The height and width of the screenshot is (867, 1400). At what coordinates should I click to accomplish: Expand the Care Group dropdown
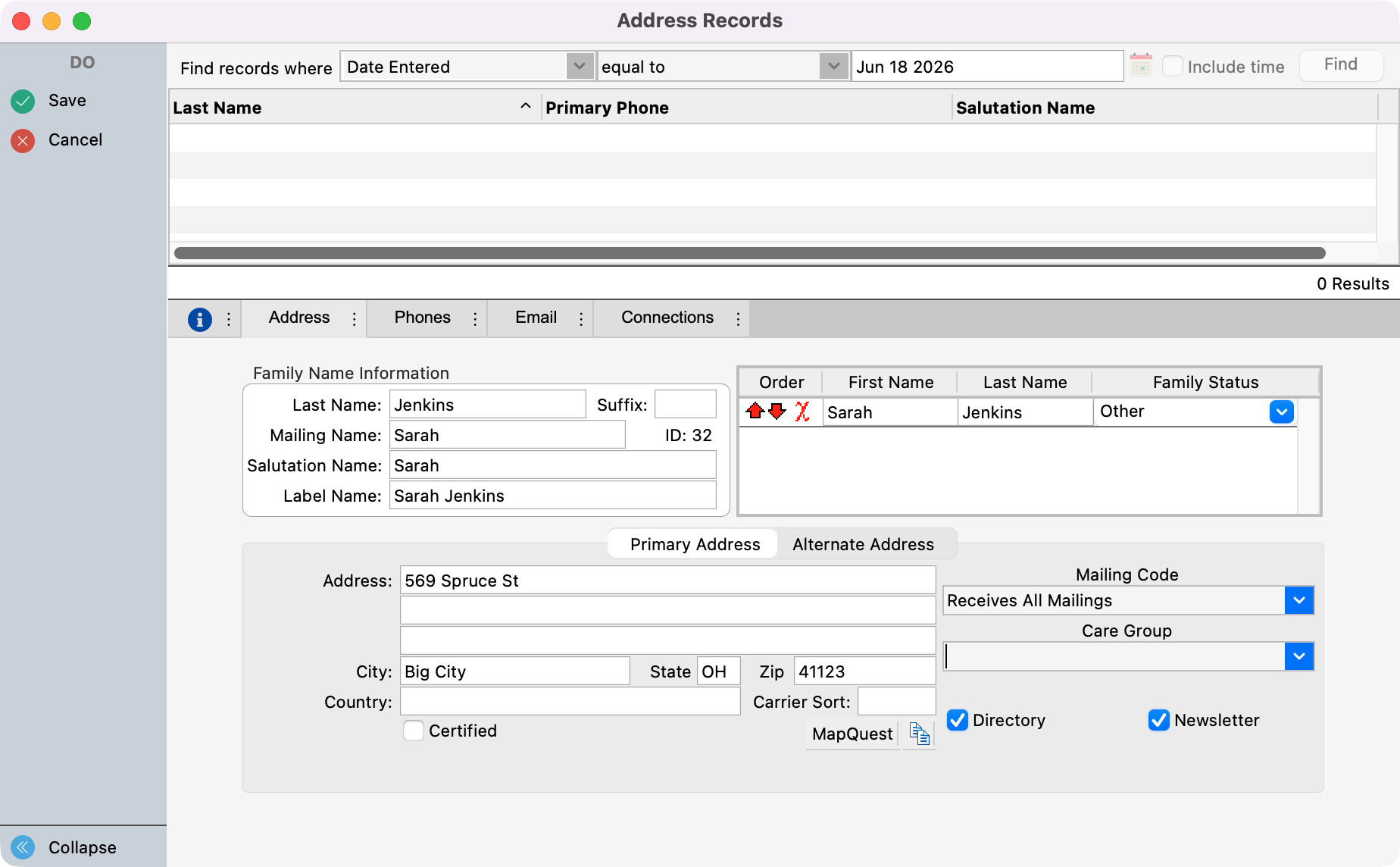coord(1299,656)
